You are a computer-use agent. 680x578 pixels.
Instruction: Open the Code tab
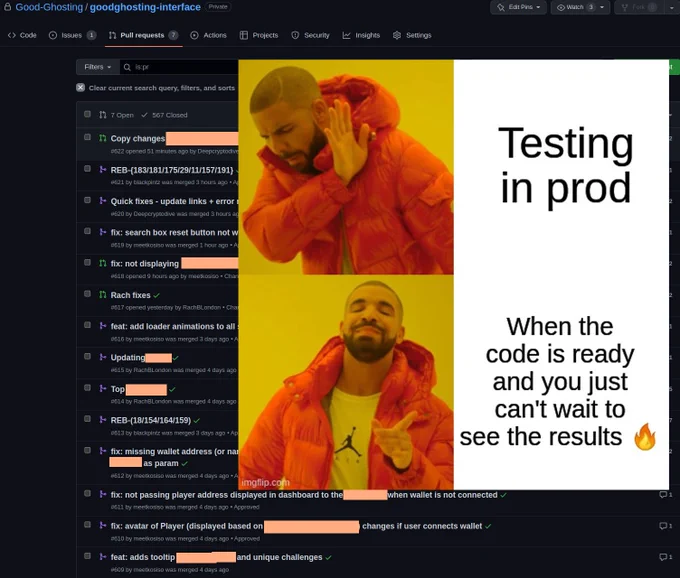[x=22, y=35]
